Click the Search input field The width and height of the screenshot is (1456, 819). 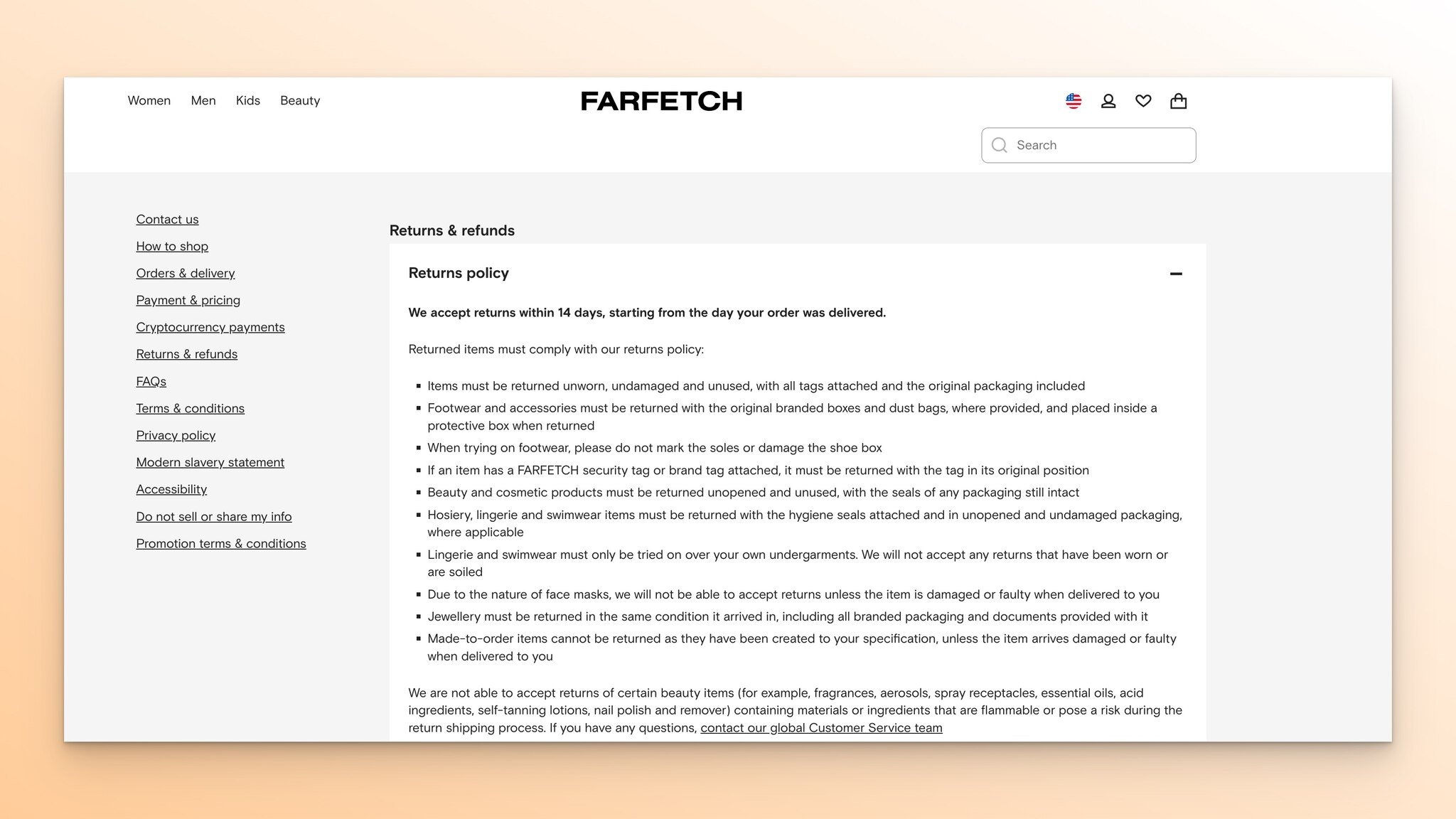(1088, 145)
